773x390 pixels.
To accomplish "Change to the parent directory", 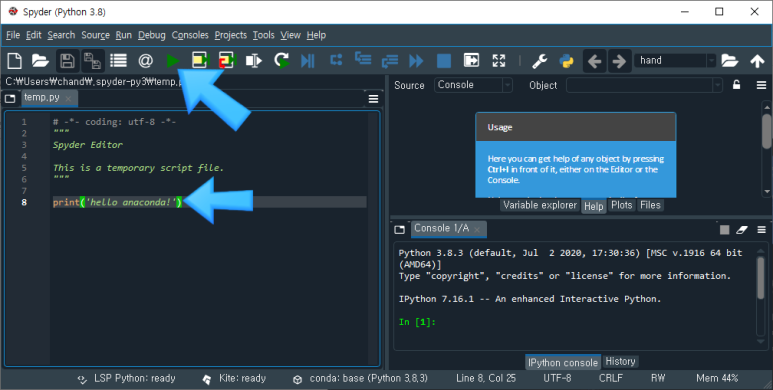I will pyautogui.click(x=757, y=61).
